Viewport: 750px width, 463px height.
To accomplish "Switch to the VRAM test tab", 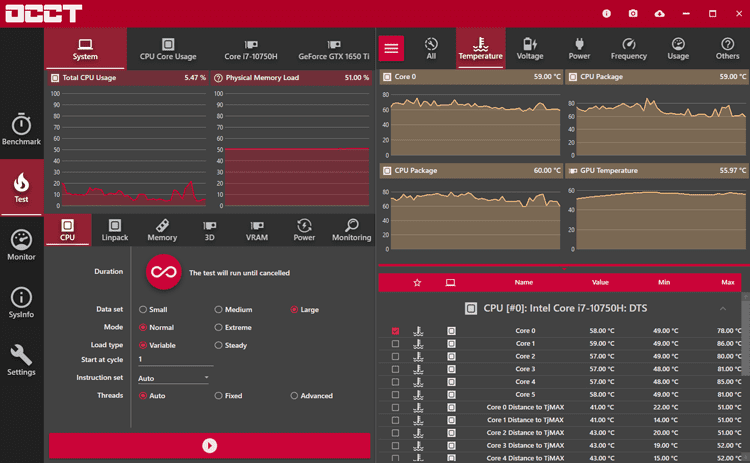I will [257, 230].
